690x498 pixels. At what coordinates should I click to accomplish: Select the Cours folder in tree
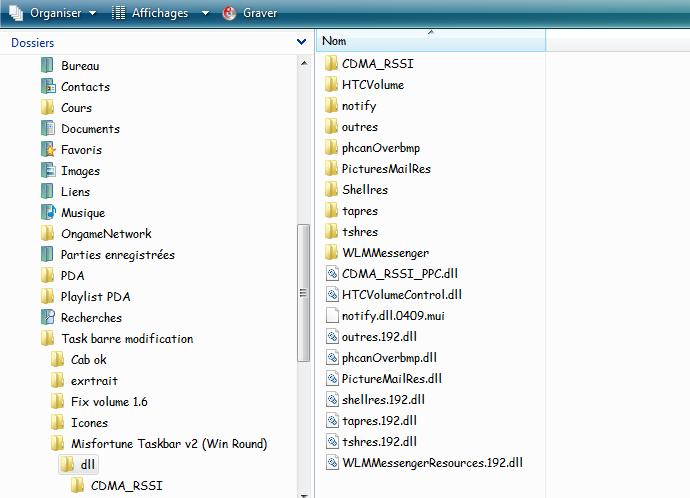coord(66,108)
